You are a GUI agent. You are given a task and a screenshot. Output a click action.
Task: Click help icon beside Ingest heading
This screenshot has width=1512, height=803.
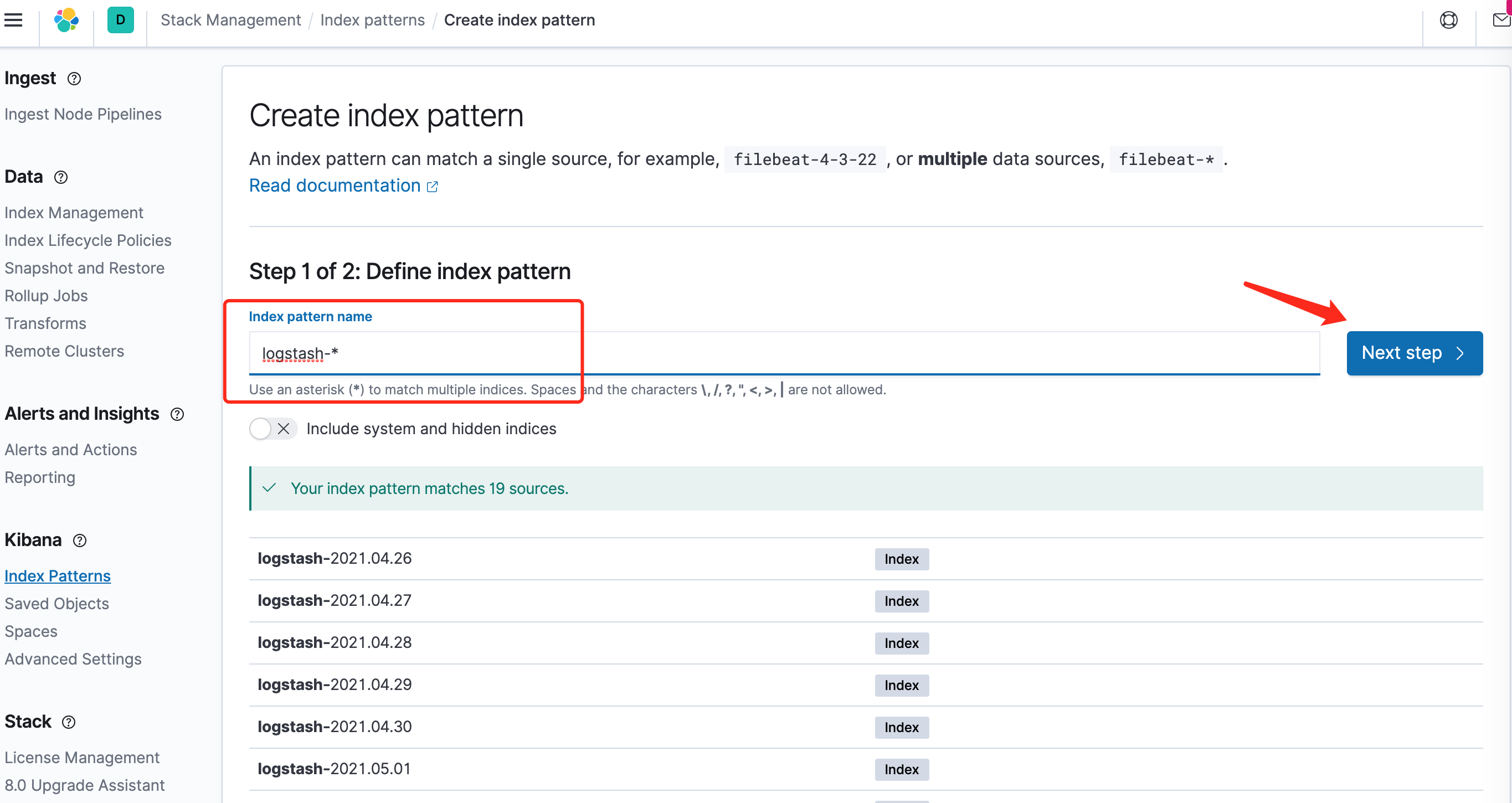[74, 79]
